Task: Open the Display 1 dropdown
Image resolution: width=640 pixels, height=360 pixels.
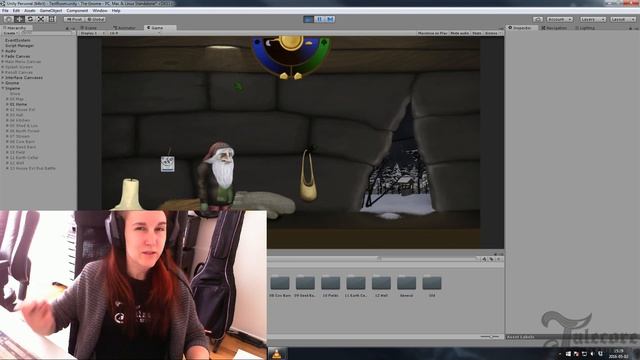Action: 92,33
